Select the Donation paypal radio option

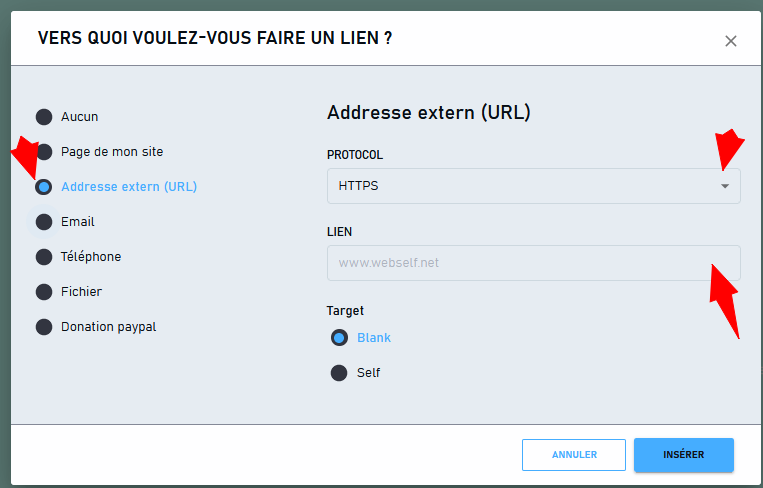(44, 327)
